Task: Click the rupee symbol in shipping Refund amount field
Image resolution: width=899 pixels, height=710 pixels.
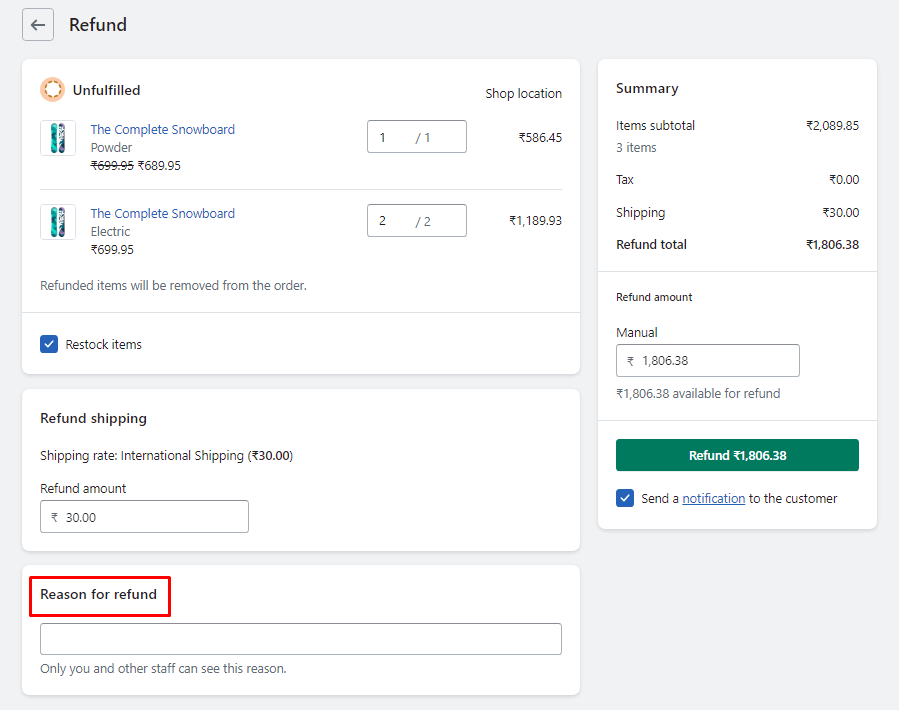Action: click(56, 516)
